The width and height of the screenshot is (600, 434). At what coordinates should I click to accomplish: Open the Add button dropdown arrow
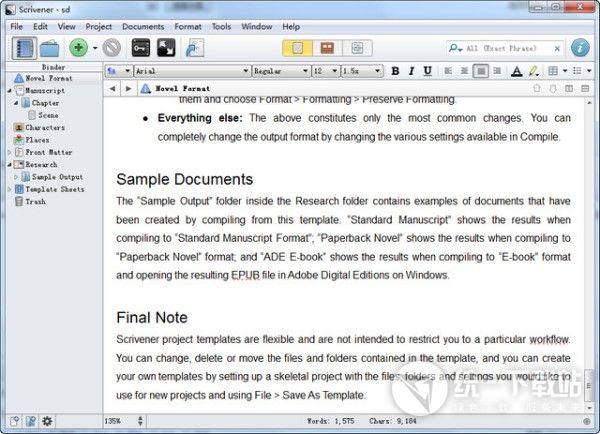pos(95,48)
